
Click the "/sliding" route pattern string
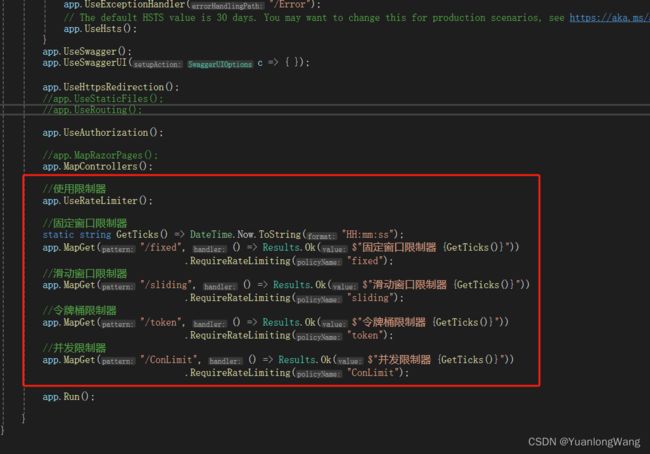(x=166, y=285)
